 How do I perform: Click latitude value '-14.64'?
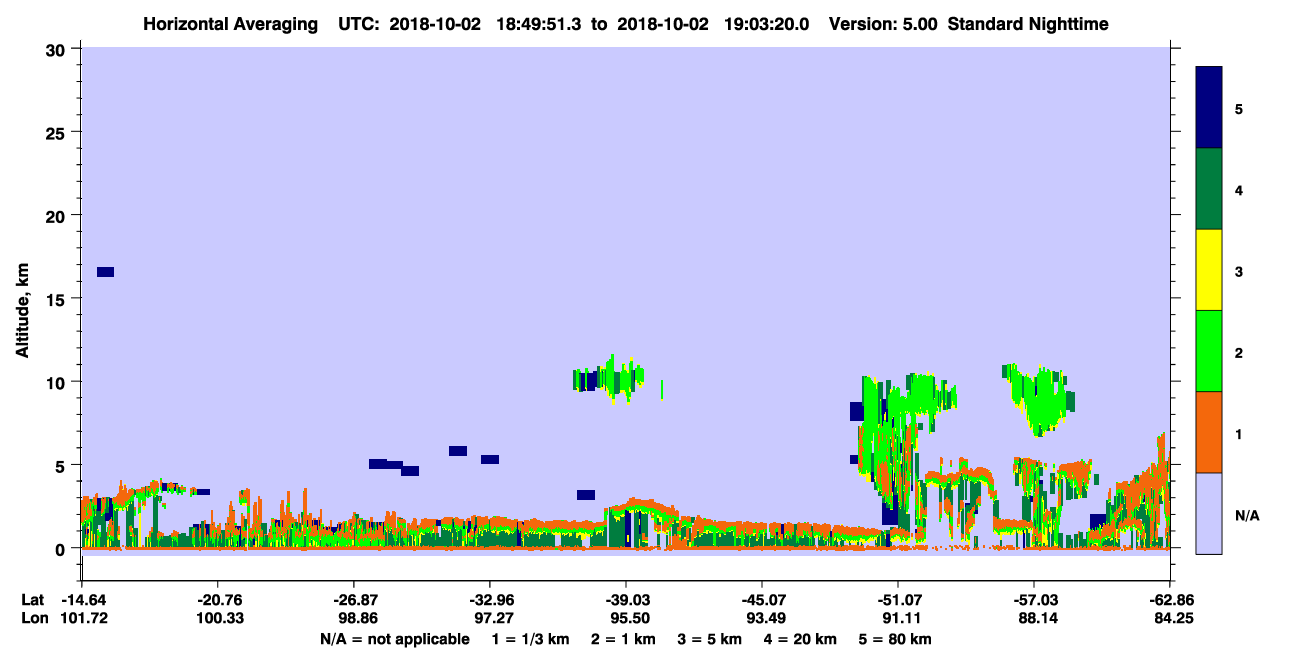click(x=83, y=600)
